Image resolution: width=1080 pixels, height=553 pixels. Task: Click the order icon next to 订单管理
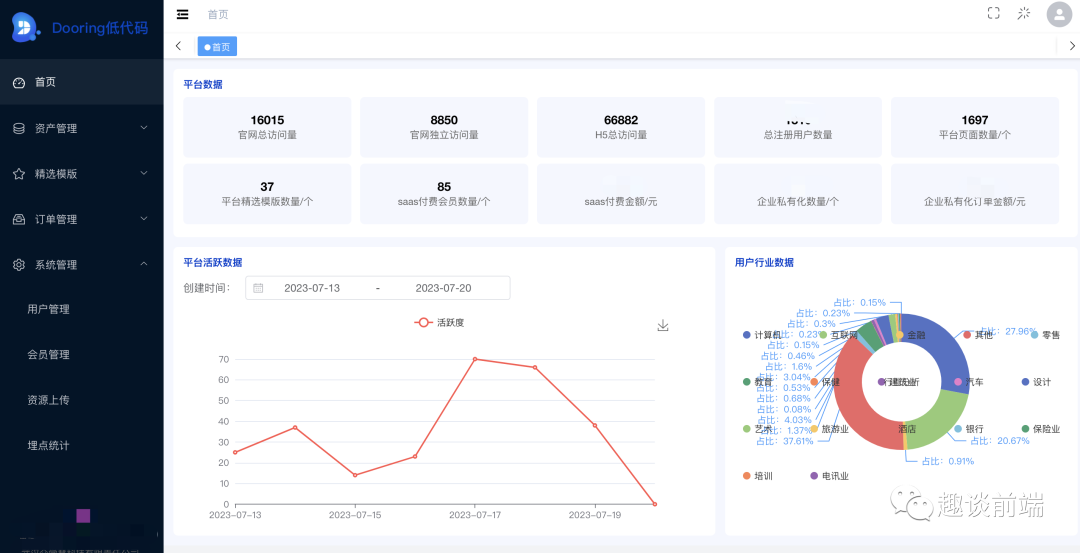pyautogui.click(x=19, y=220)
